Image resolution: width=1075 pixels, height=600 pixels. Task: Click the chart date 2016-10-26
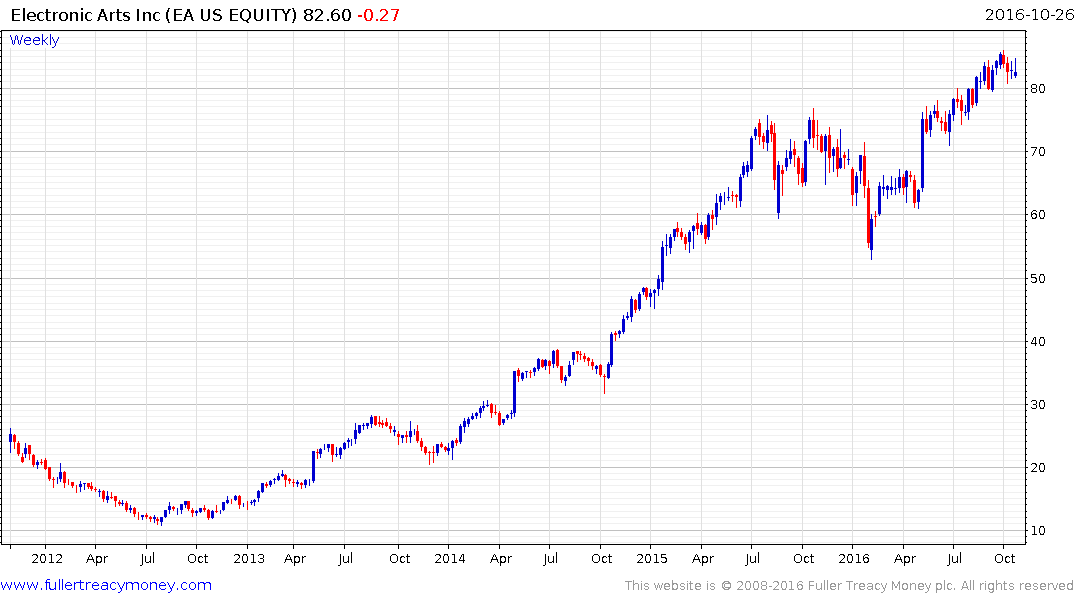(x=1029, y=14)
